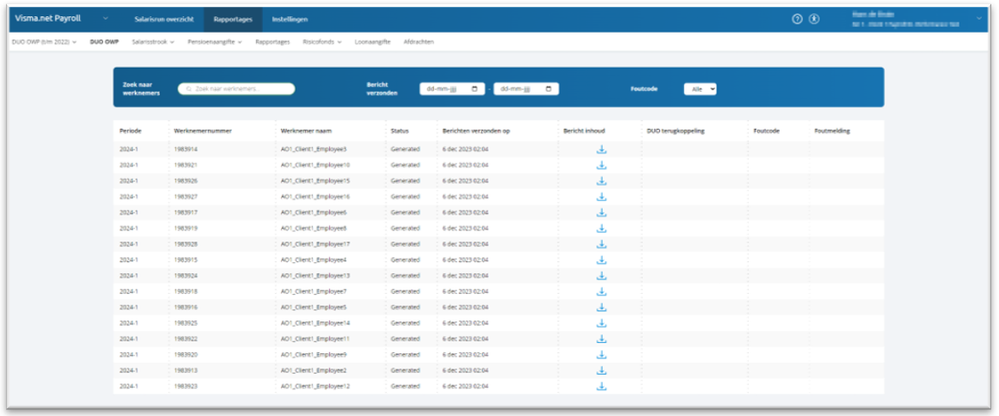The height and width of the screenshot is (416, 999).
Task: Download message content for employee 1983924
Action: point(601,276)
